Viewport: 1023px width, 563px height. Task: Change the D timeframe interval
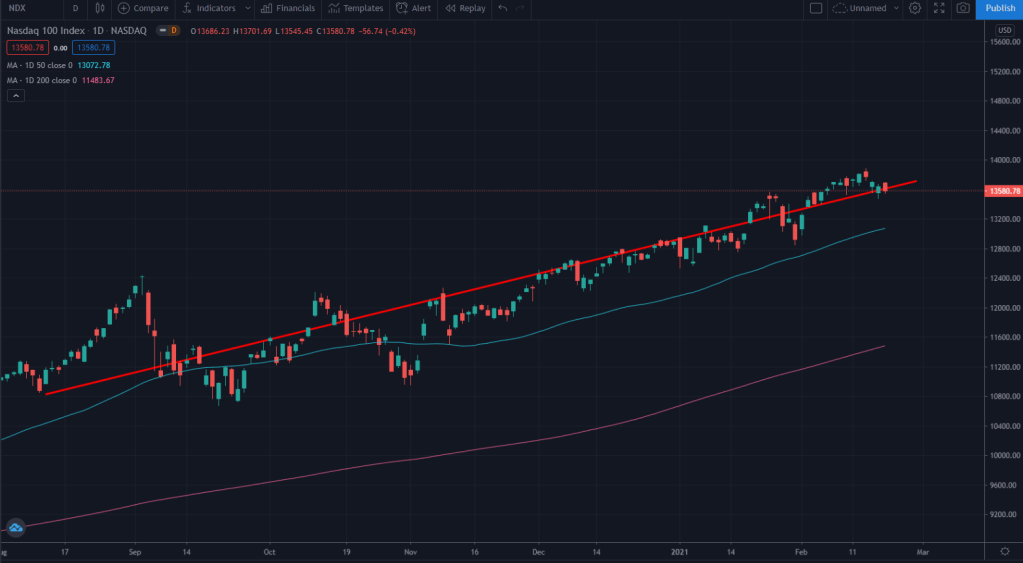[75, 8]
